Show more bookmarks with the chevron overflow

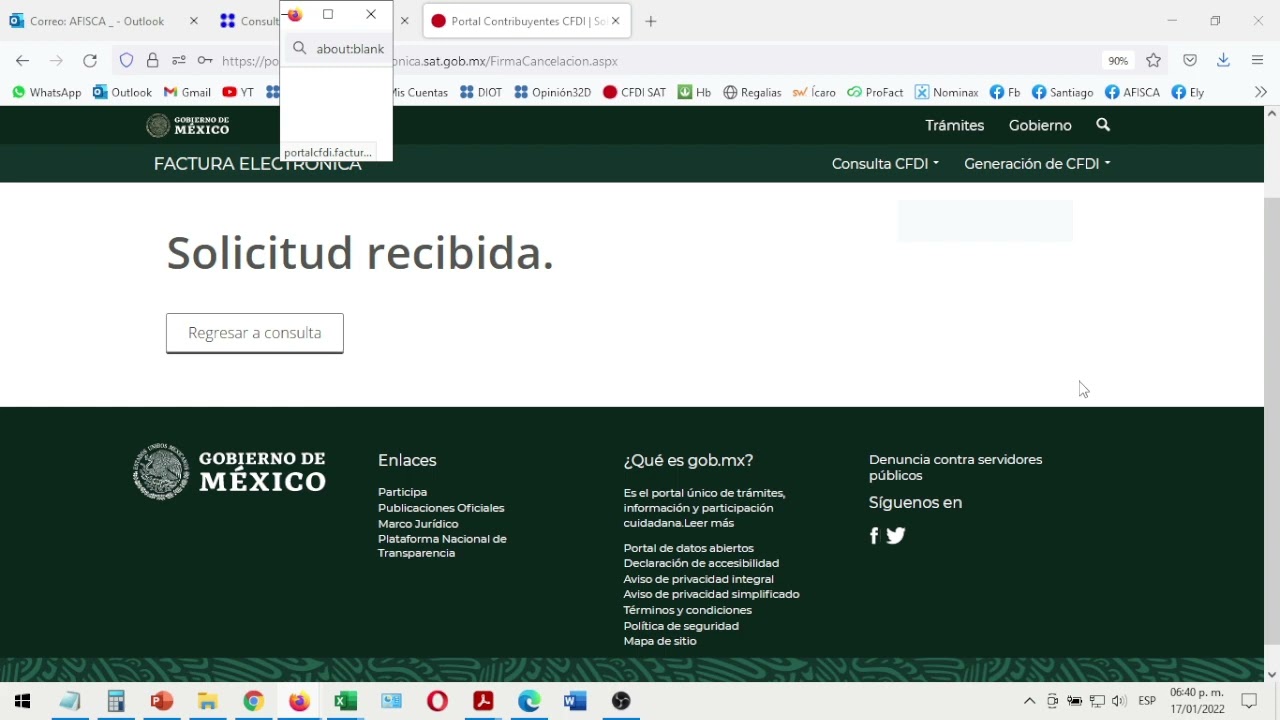tap(1260, 92)
